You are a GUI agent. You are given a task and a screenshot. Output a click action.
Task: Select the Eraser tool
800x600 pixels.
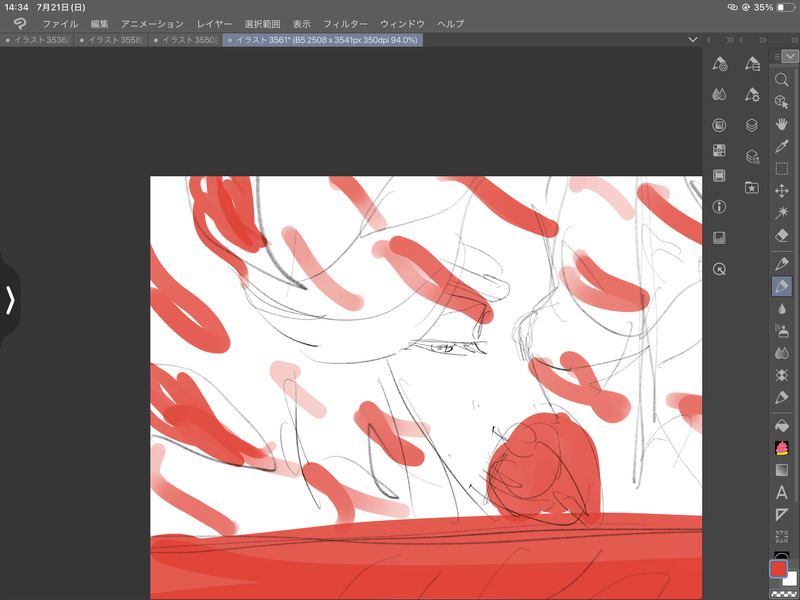click(781, 235)
